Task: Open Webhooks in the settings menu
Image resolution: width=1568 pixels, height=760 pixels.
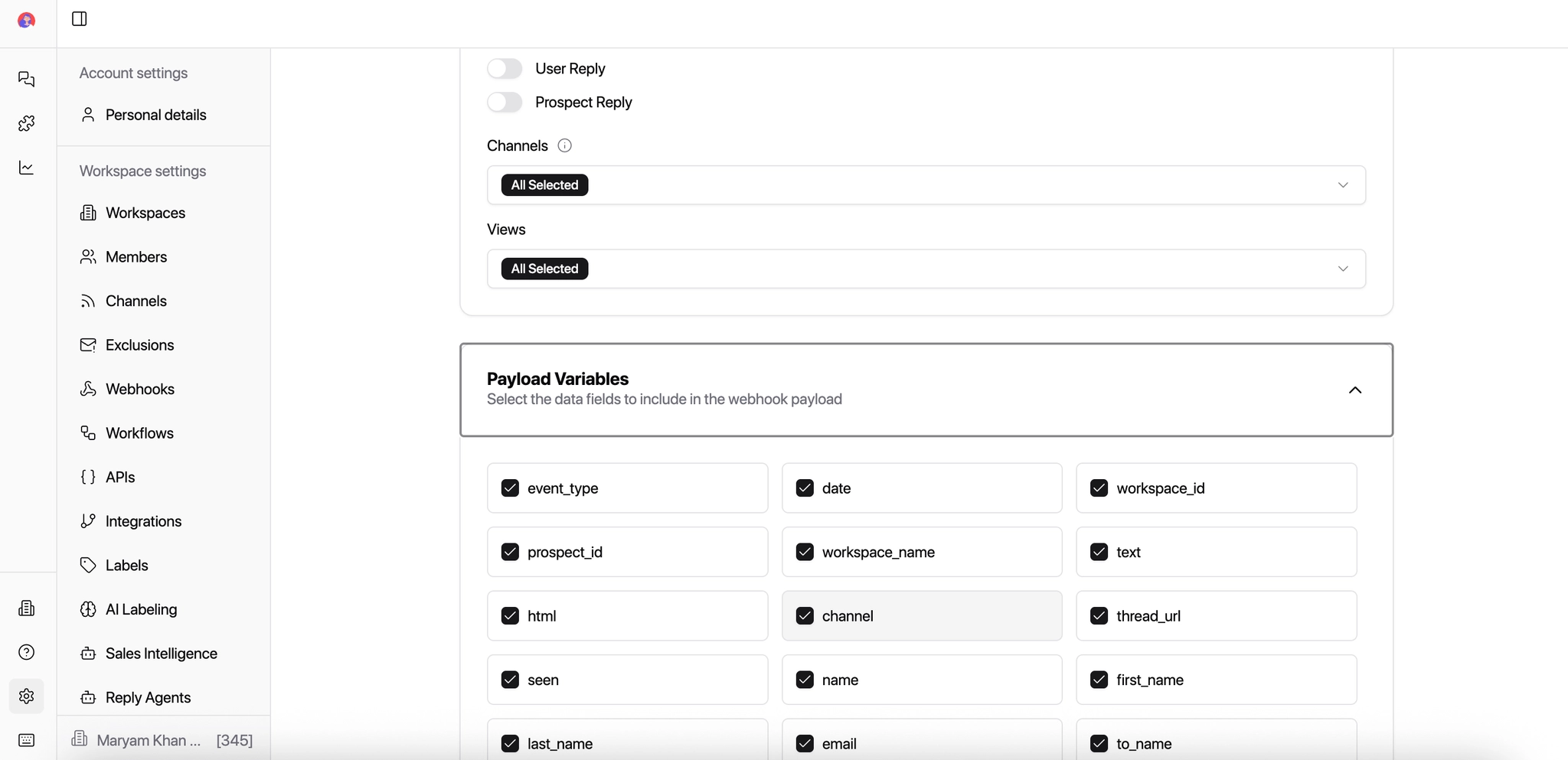Action: pos(140,389)
